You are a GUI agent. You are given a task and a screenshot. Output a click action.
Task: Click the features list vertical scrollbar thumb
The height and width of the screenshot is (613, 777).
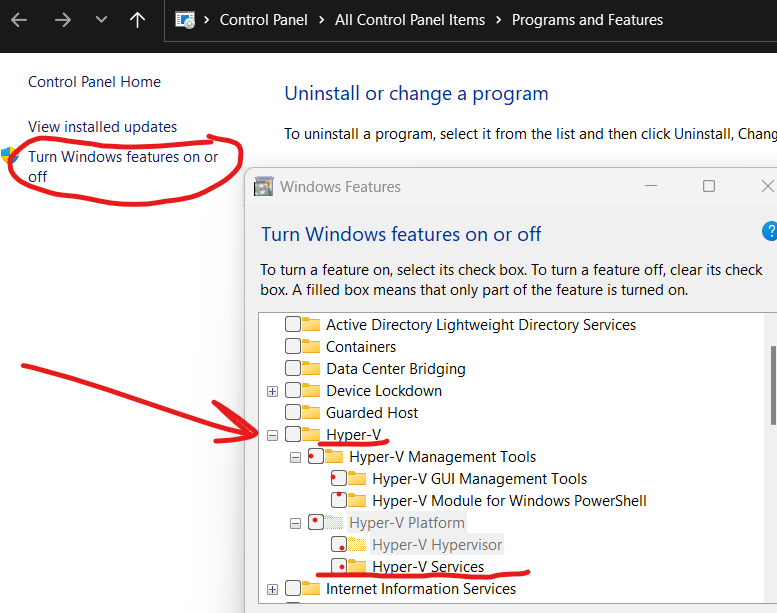pos(773,385)
